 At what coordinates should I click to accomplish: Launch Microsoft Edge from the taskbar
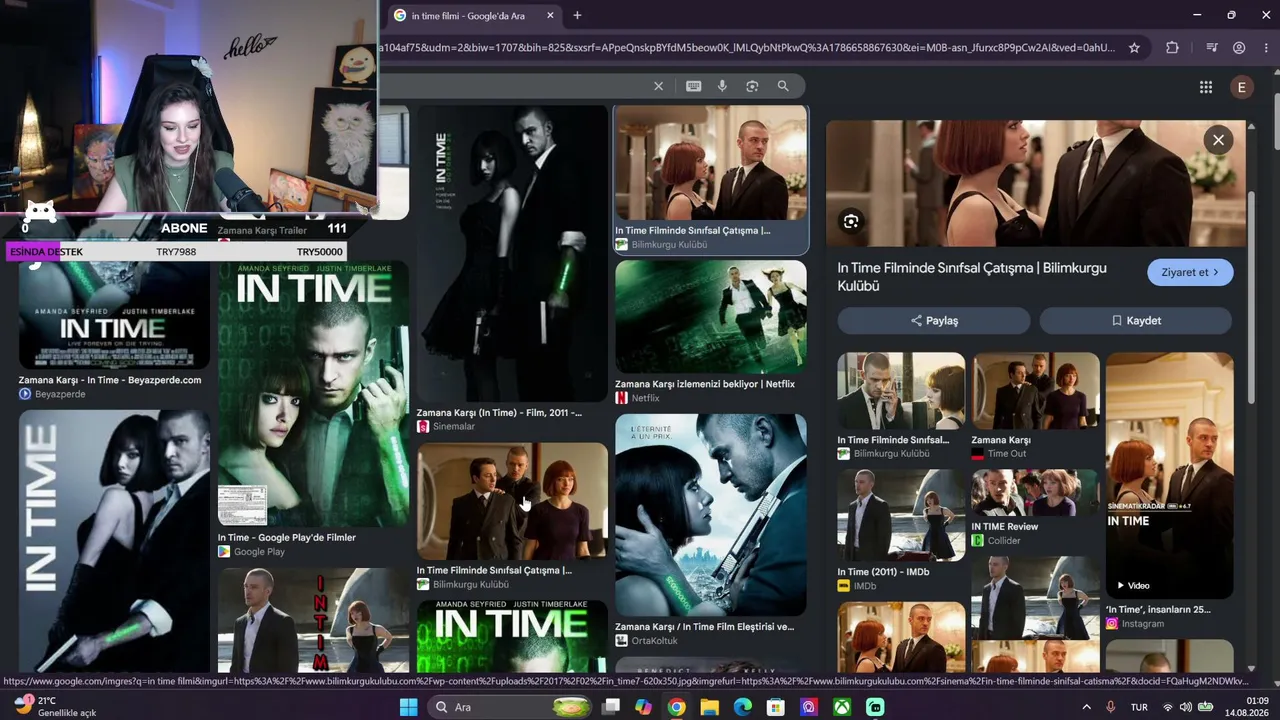tap(742, 707)
